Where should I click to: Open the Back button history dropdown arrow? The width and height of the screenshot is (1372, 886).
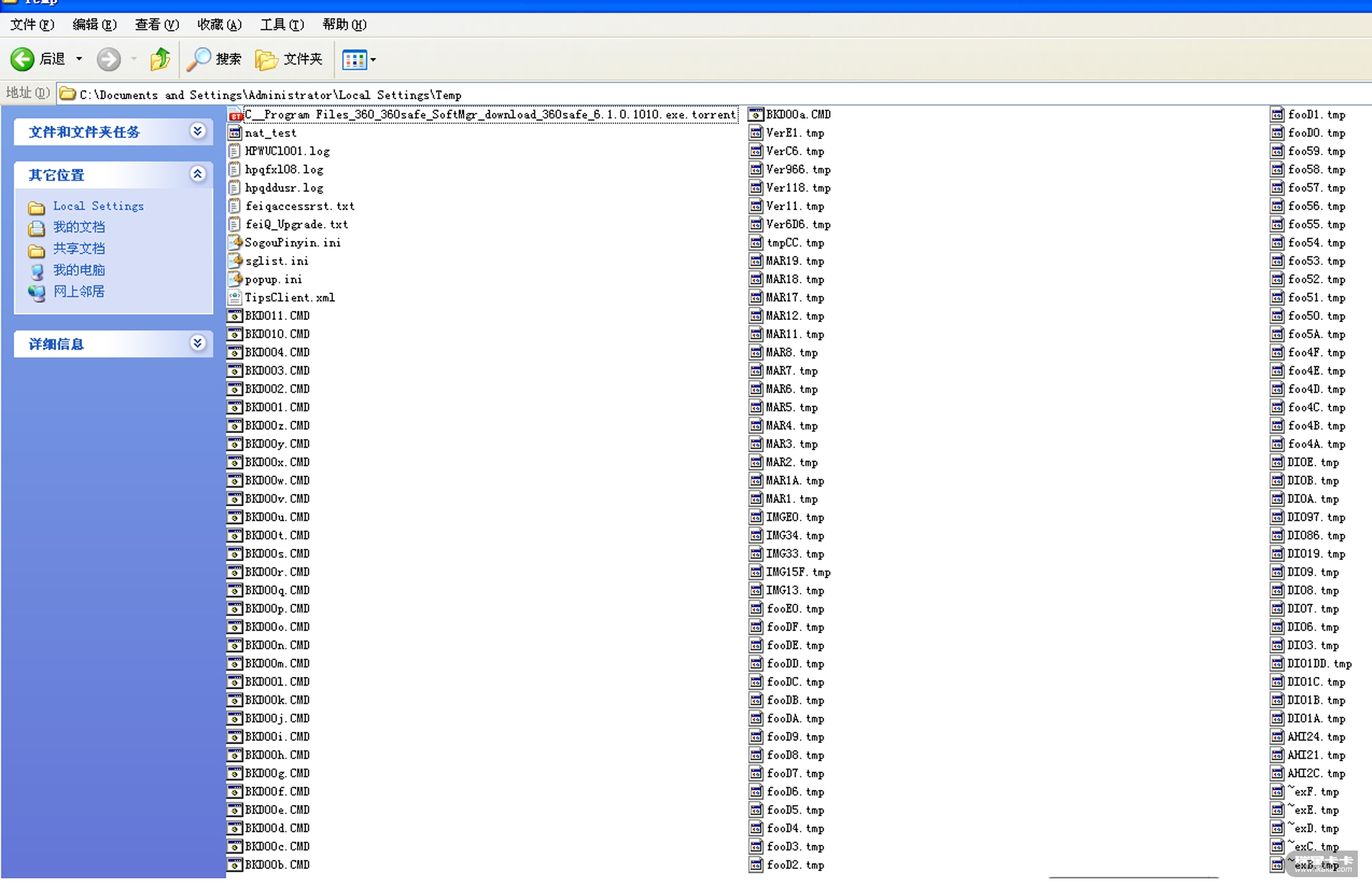point(79,59)
